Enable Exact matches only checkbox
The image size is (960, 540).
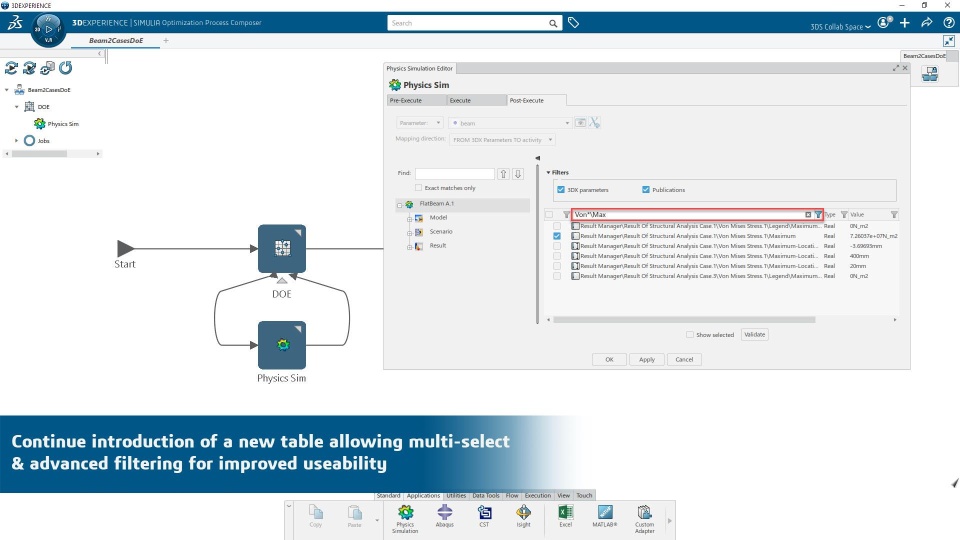[x=419, y=188]
